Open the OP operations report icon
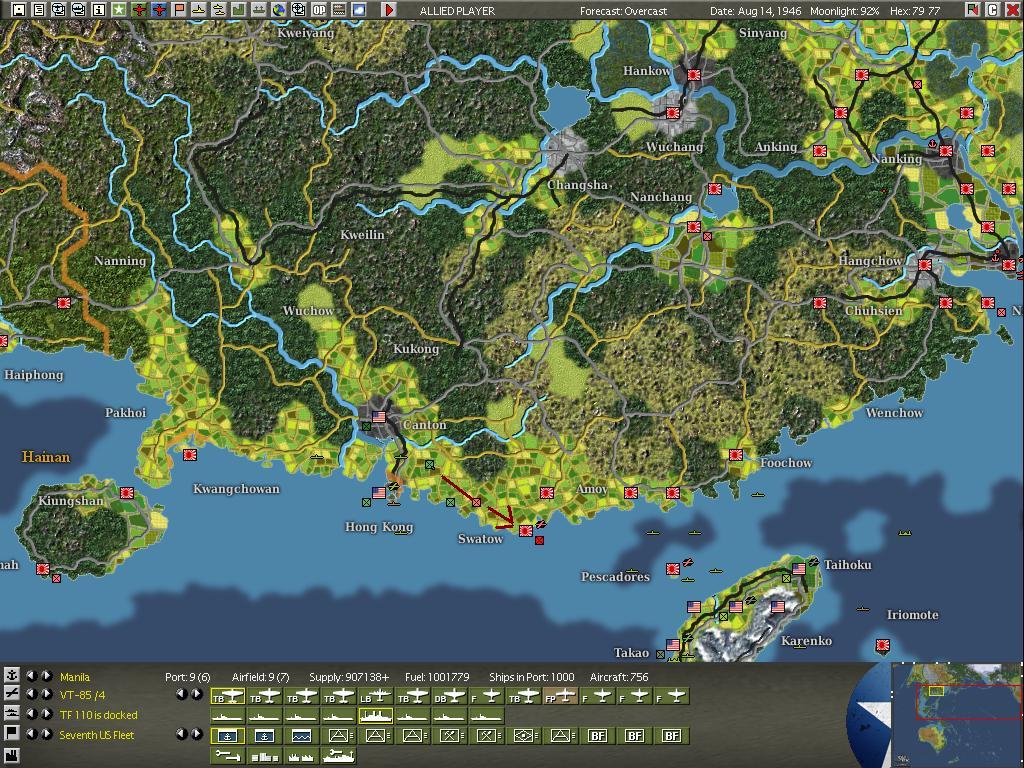The width and height of the screenshot is (1024, 768). coord(319,10)
